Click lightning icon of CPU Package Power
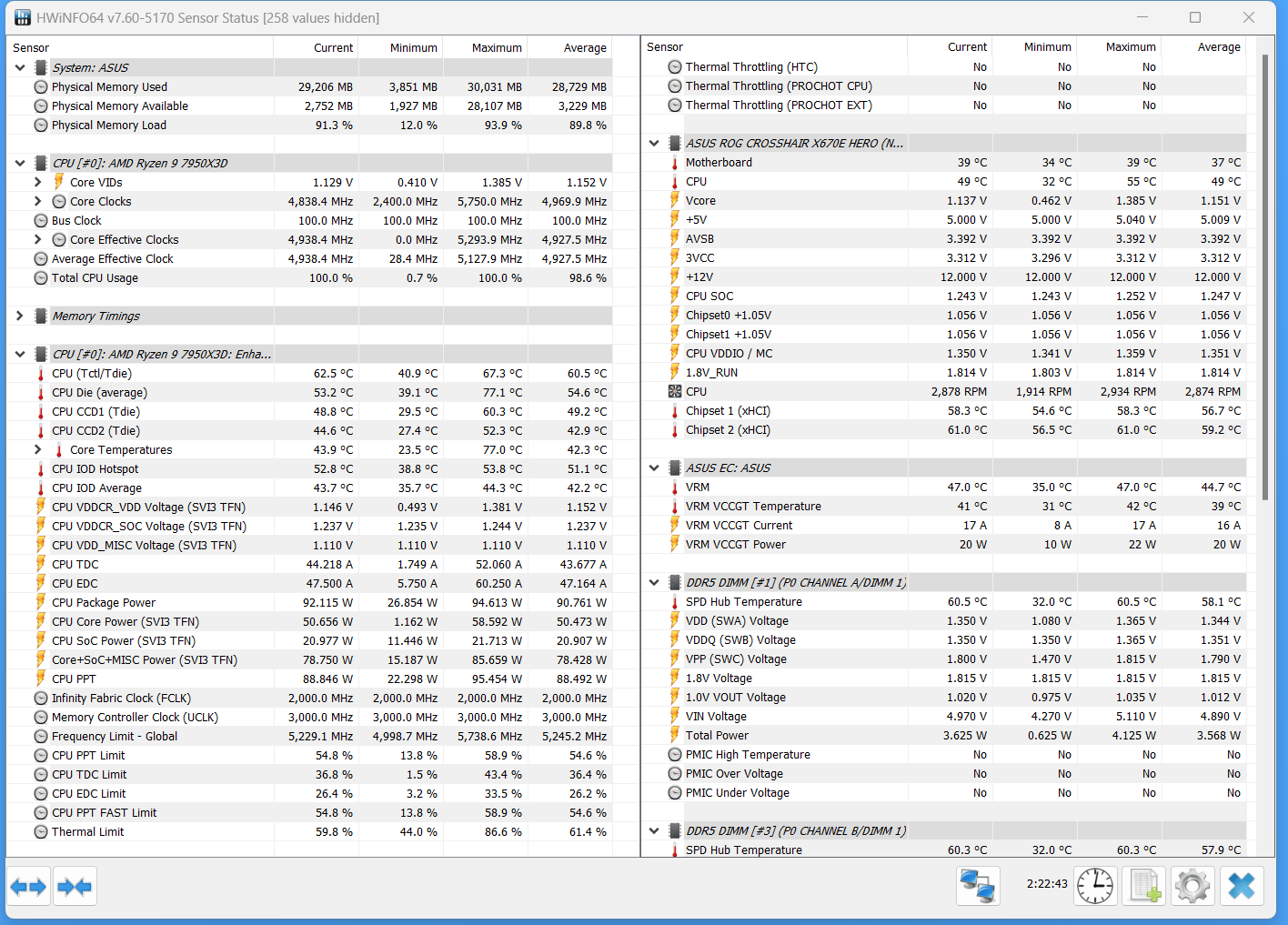The image size is (1288, 925). pyautogui.click(x=41, y=602)
